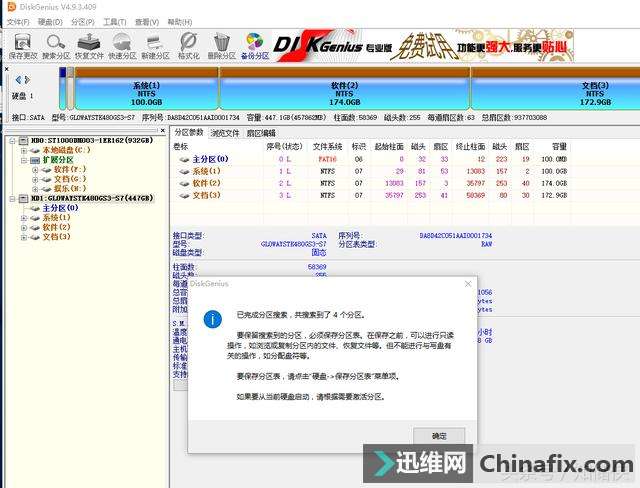Screen dimensions: 640x488
Task: Select the 系统(1) row in the partition table
Action: 371,171
